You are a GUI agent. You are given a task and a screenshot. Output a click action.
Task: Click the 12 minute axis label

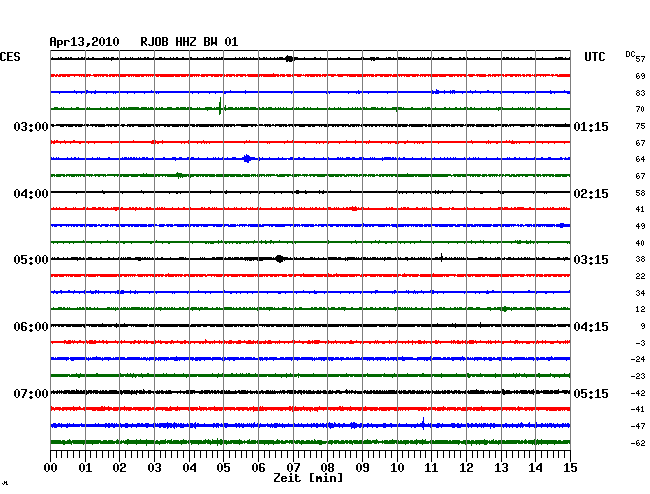pos(466,468)
